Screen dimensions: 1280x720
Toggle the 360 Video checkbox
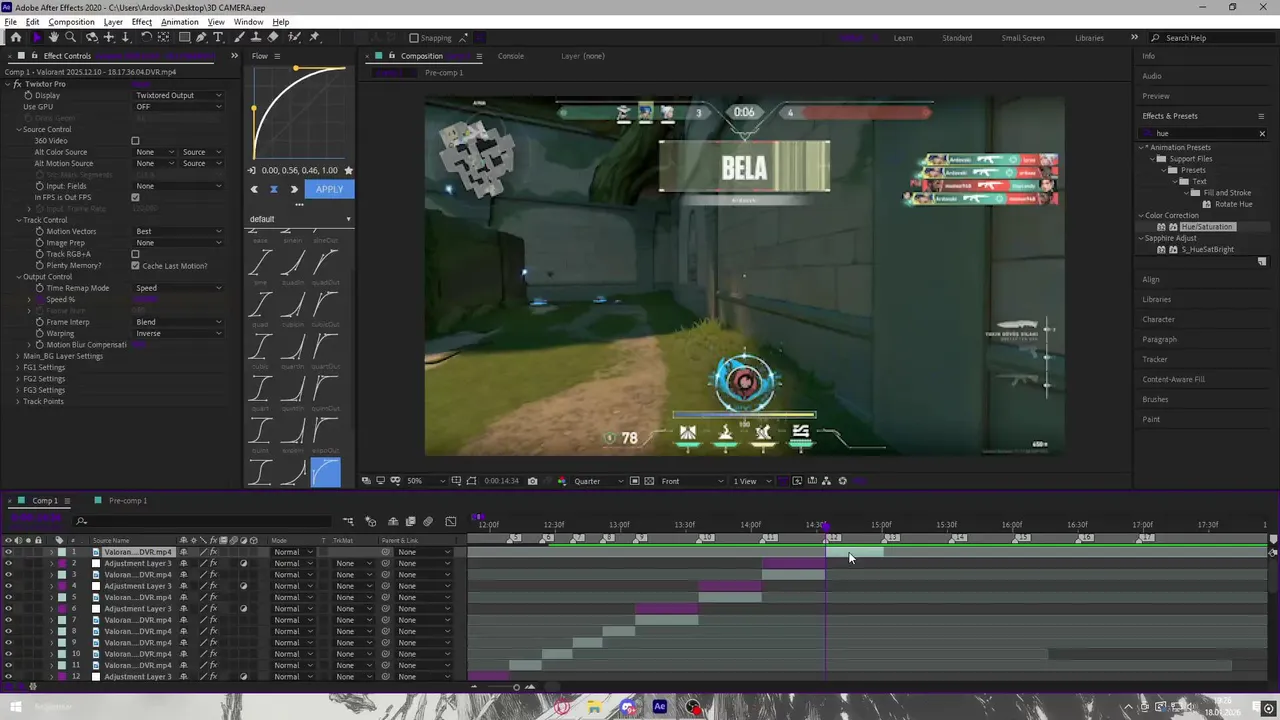pyautogui.click(x=135, y=141)
